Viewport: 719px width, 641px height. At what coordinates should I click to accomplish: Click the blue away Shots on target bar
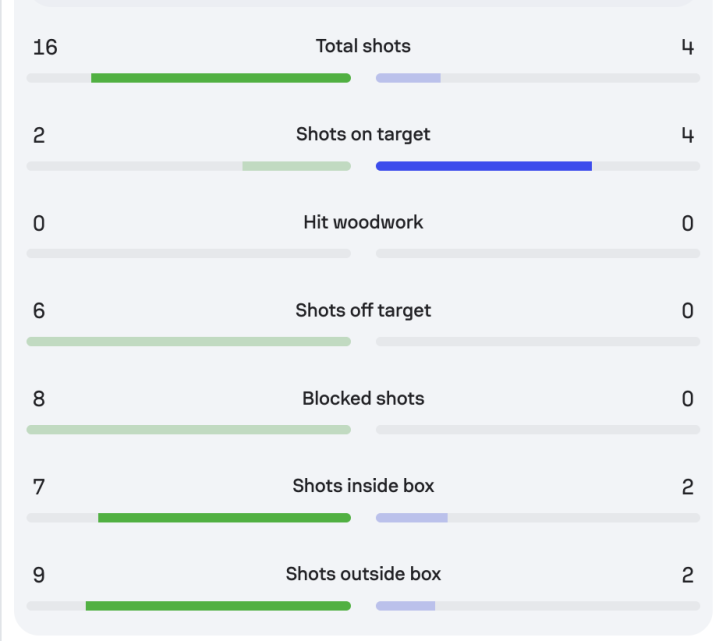pos(483,166)
